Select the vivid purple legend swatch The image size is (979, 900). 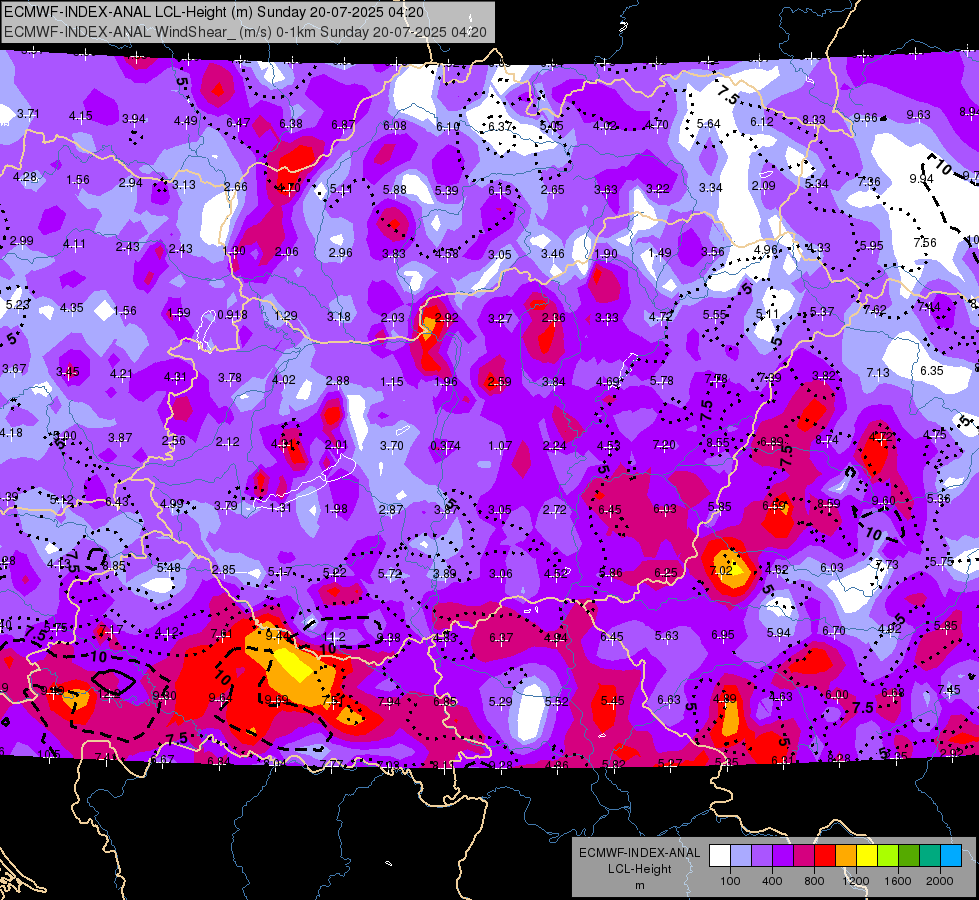click(783, 856)
